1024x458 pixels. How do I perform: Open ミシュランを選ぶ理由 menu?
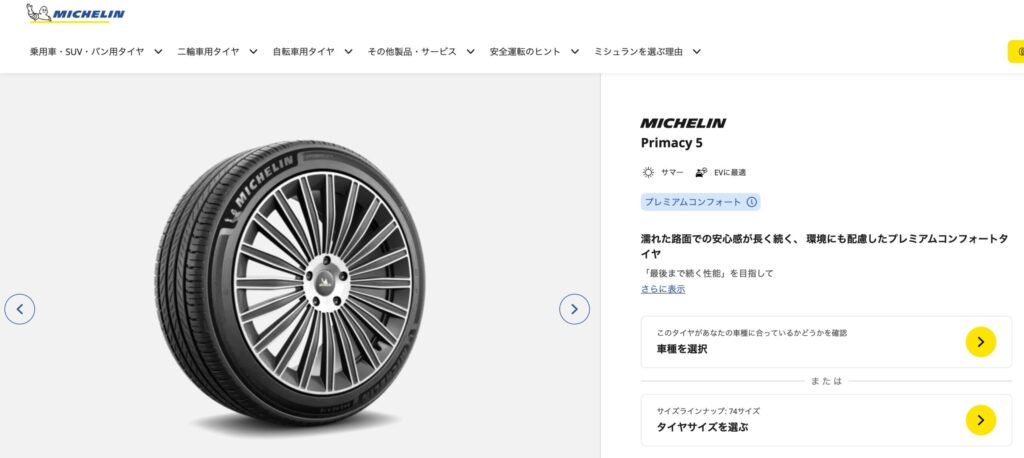tap(647, 51)
